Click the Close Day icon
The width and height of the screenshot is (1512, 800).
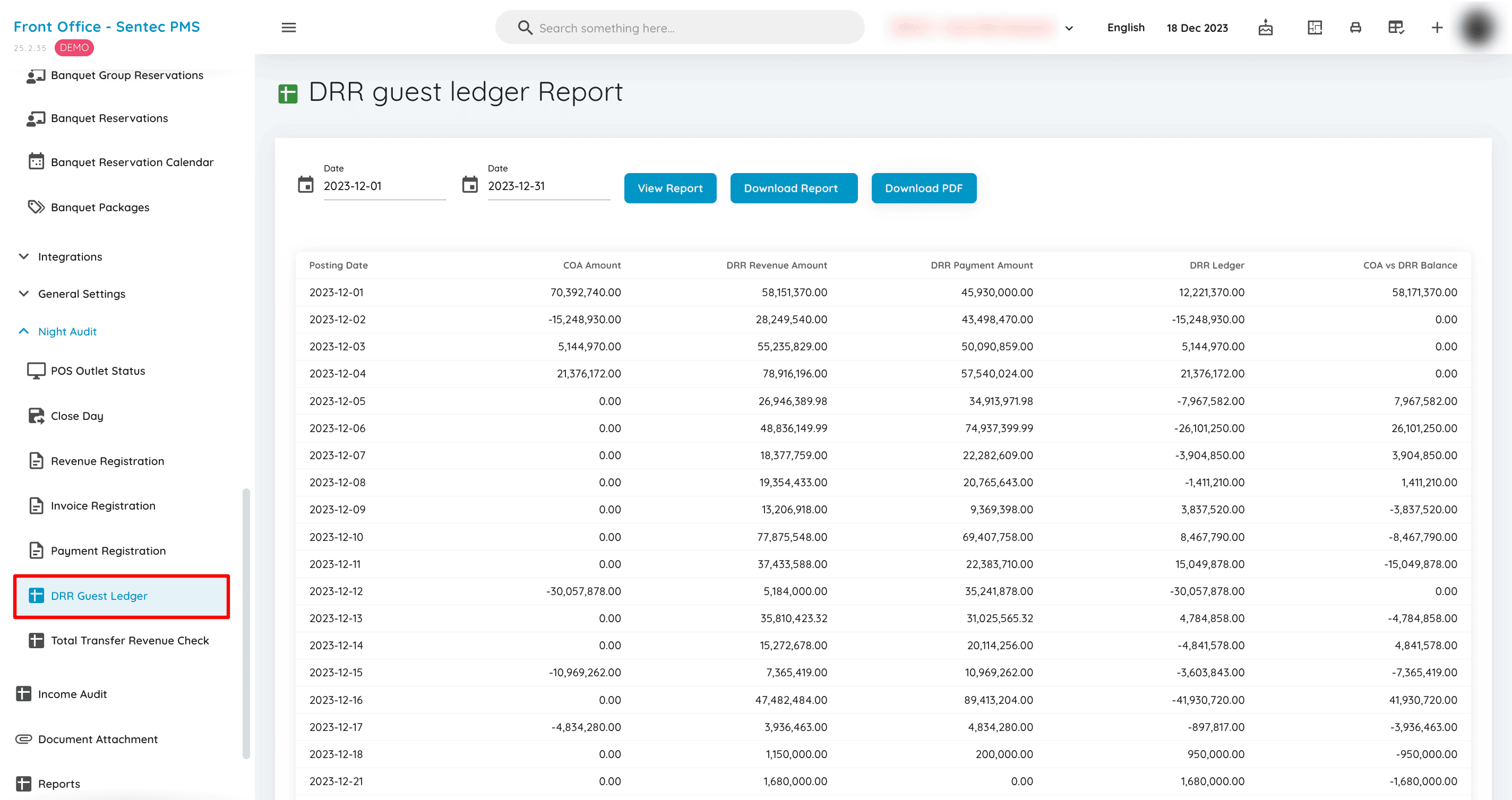point(36,416)
